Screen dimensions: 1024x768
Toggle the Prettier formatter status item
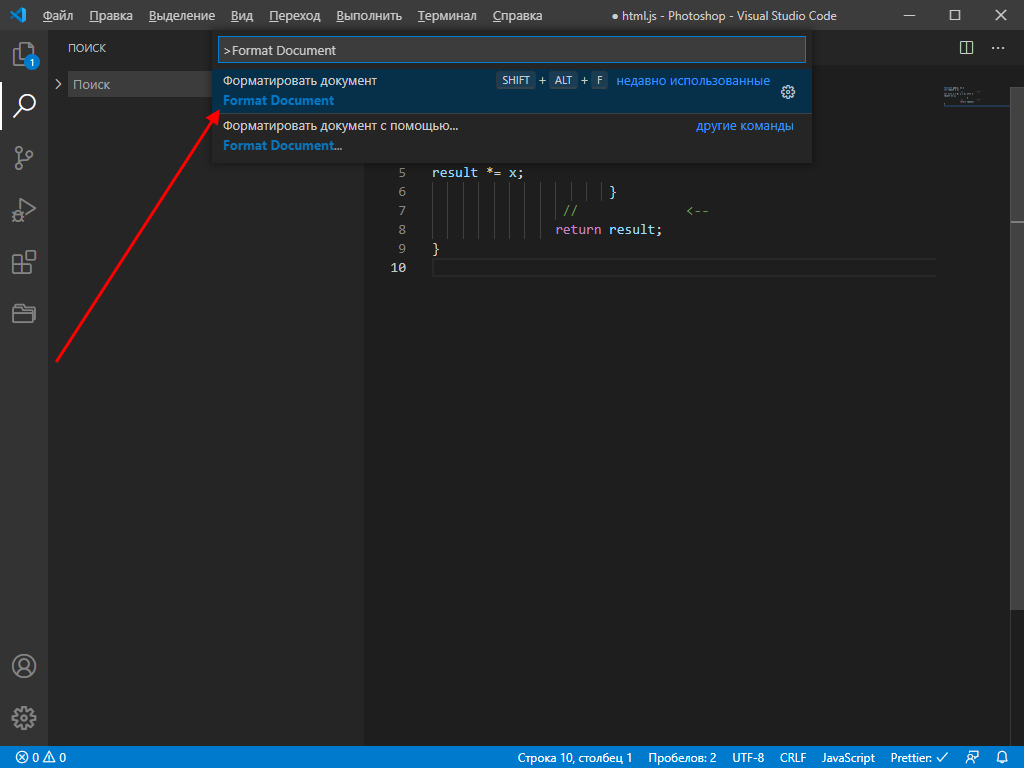click(x=917, y=757)
